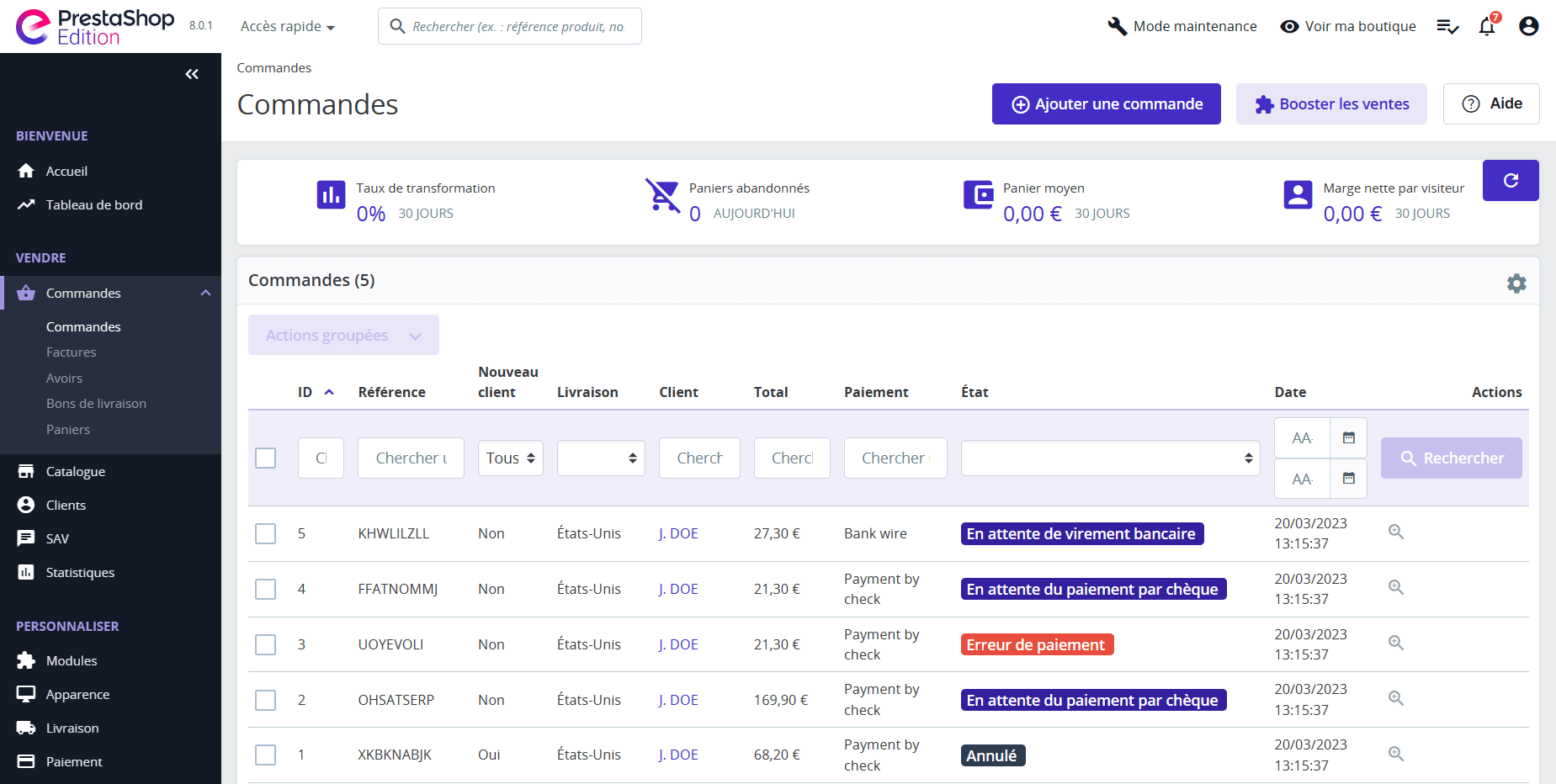Click the Mode maintenance wrench icon
The height and width of the screenshot is (784, 1556).
(x=1118, y=27)
